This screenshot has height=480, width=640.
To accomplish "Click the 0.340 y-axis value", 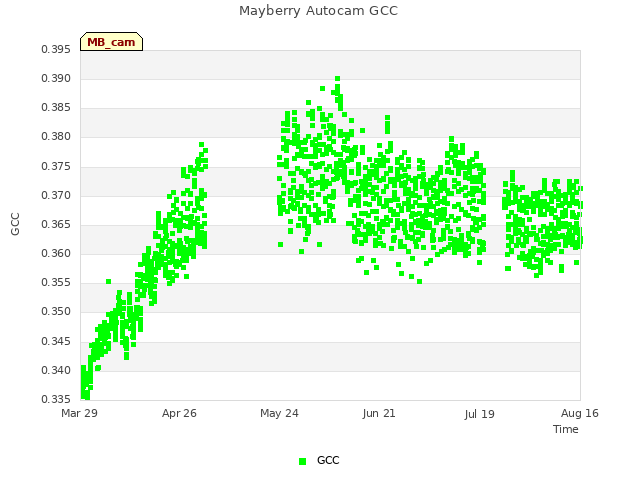I will click(x=56, y=370).
